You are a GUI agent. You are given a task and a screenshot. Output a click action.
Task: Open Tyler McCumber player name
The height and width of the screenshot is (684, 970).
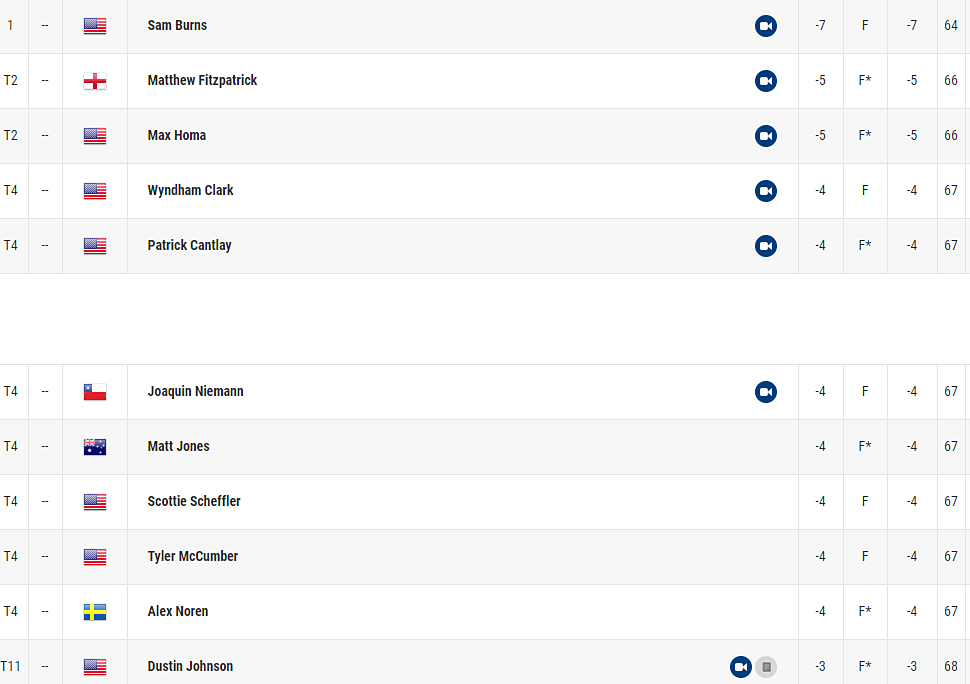(192, 556)
